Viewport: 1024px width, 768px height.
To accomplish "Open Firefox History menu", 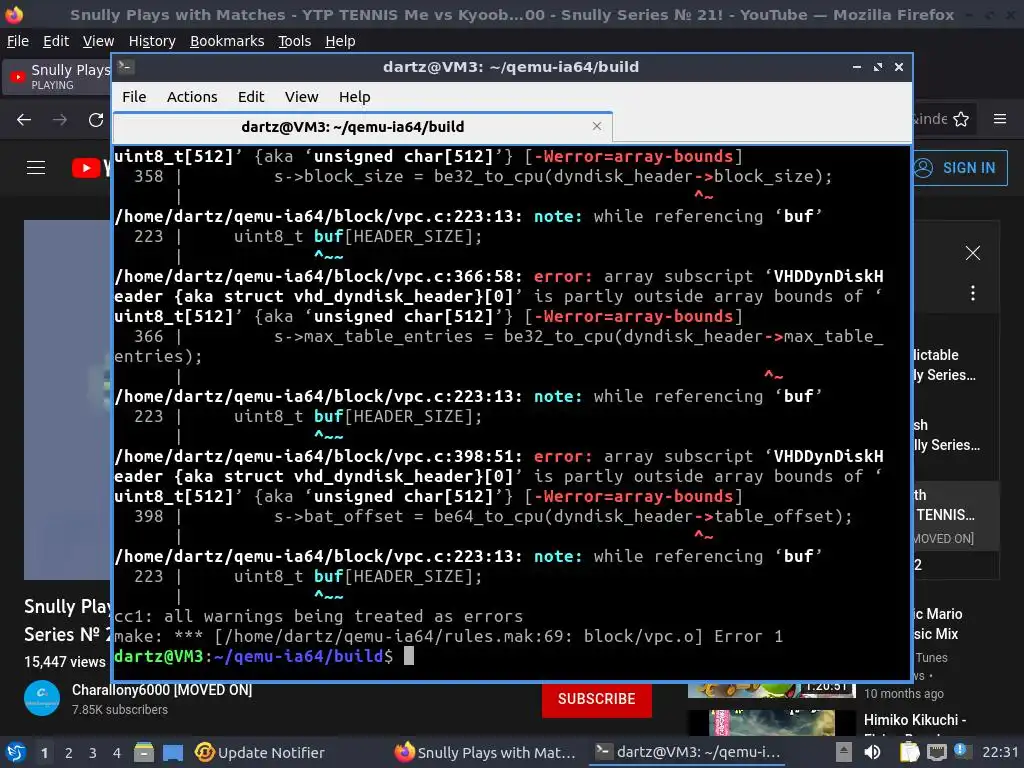I will tap(152, 41).
